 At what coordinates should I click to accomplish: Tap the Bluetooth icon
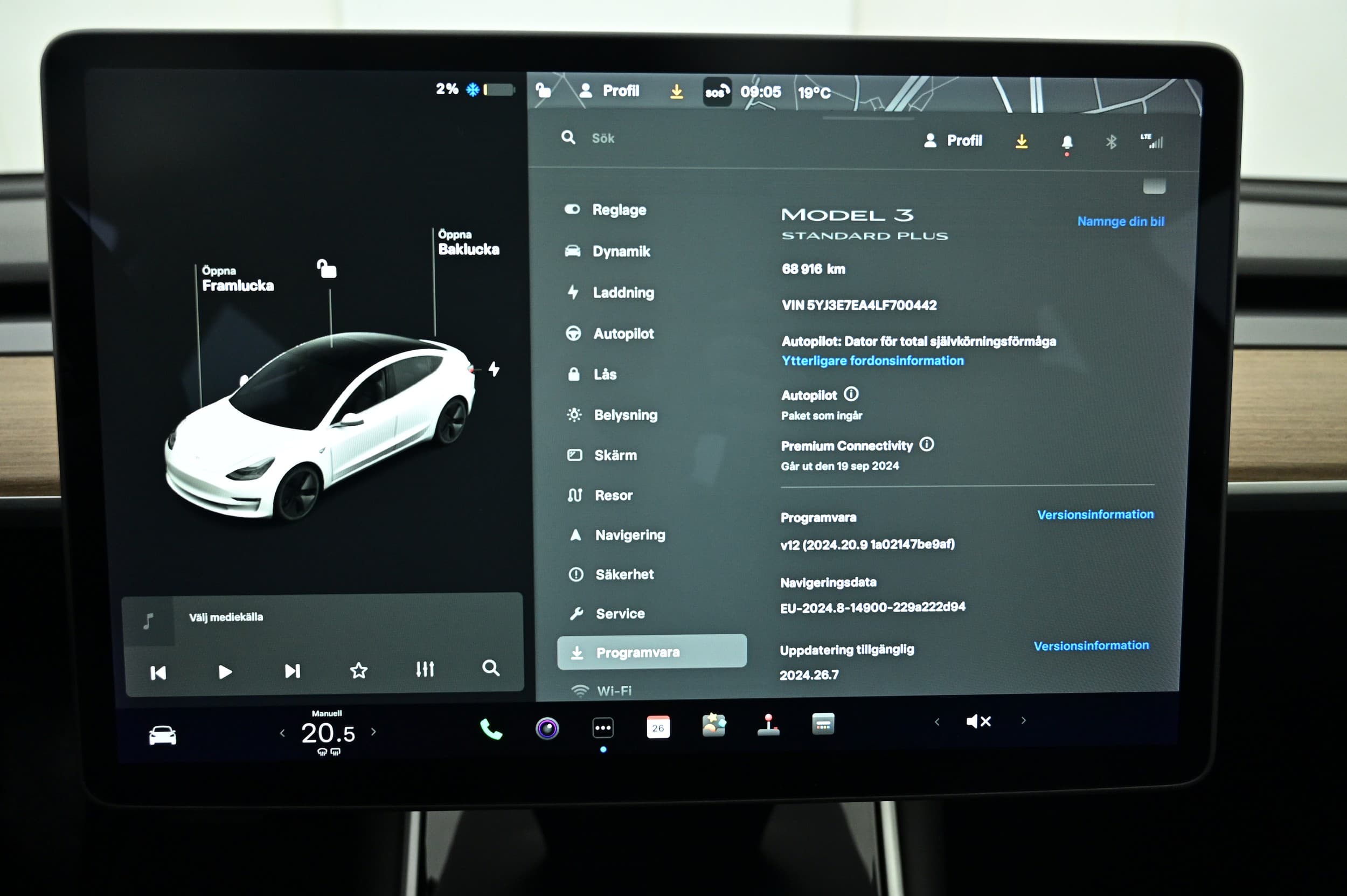point(1111,142)
